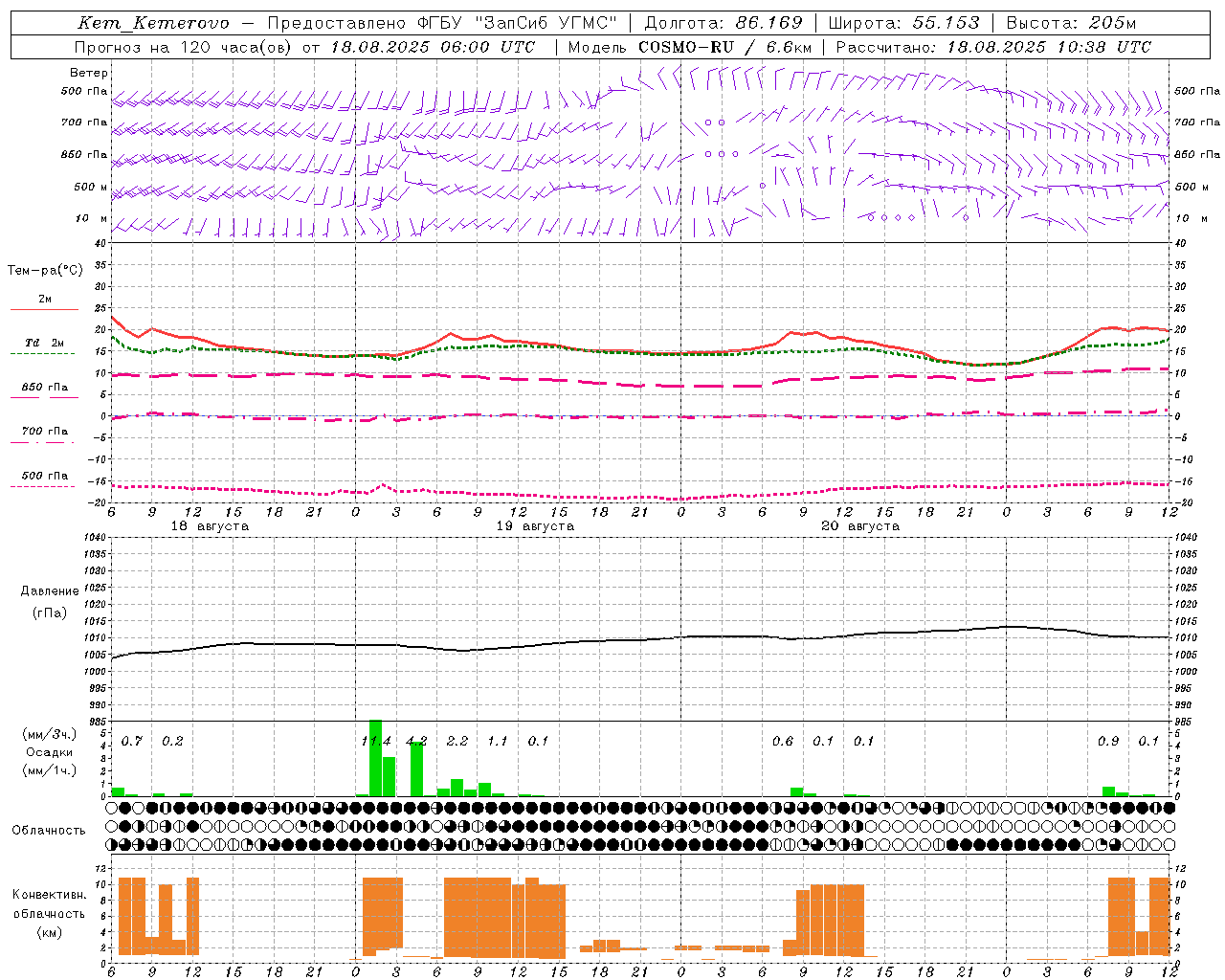Click forecast start time 18.08.2025 06:00 UTC
Viewport: 1225px width, 980px height.
tap(433, 47)
